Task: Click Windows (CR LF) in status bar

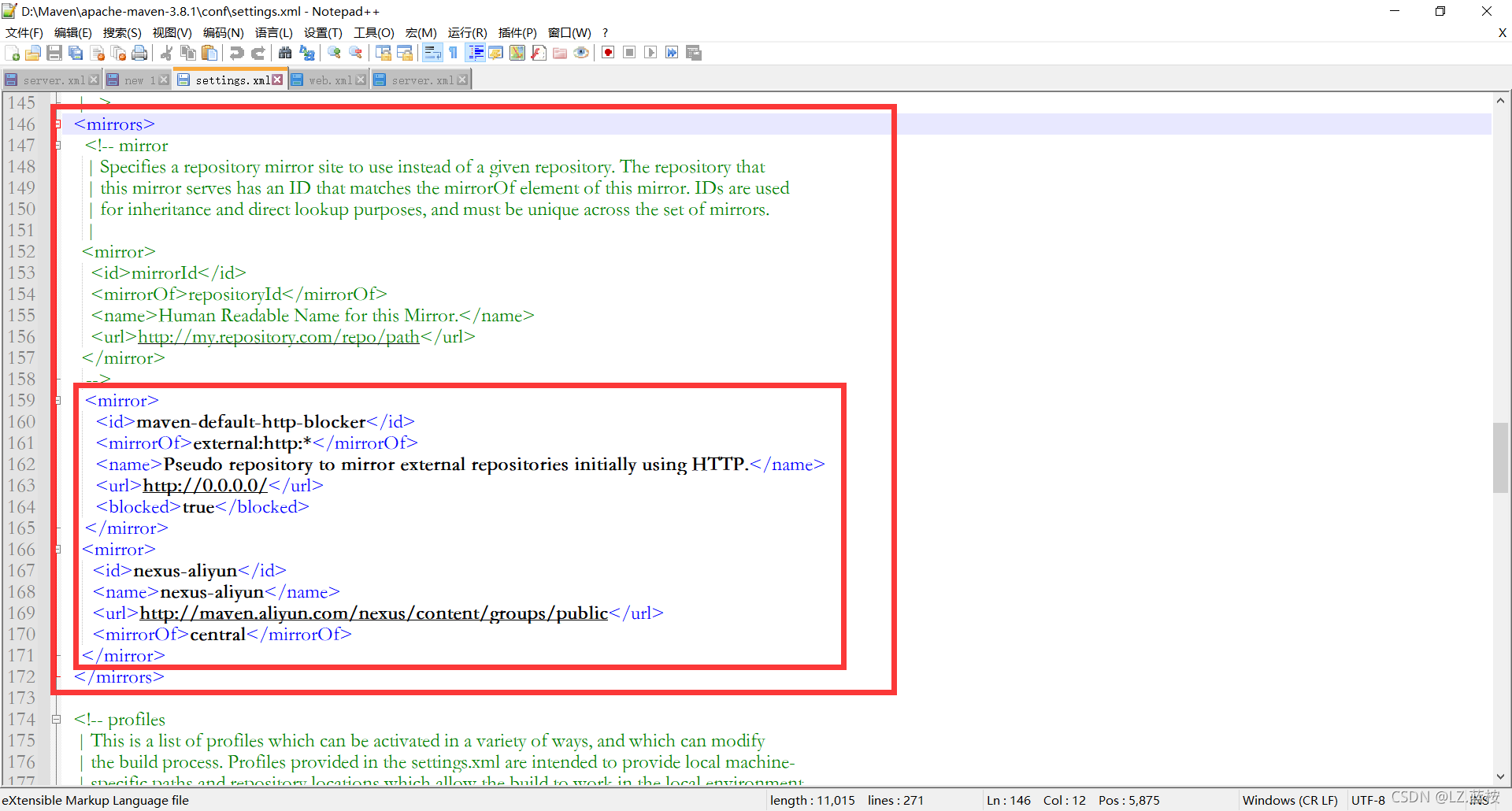Action: [x=1290, y=800]
